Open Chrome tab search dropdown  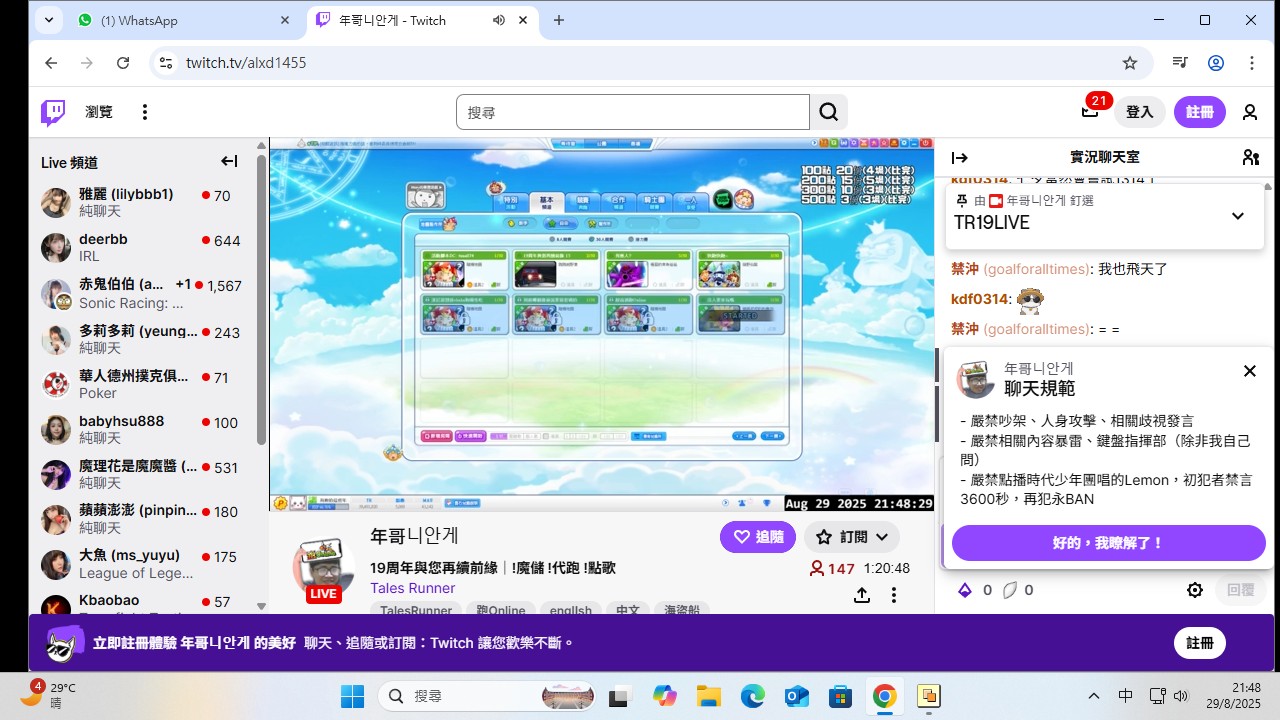50,20
